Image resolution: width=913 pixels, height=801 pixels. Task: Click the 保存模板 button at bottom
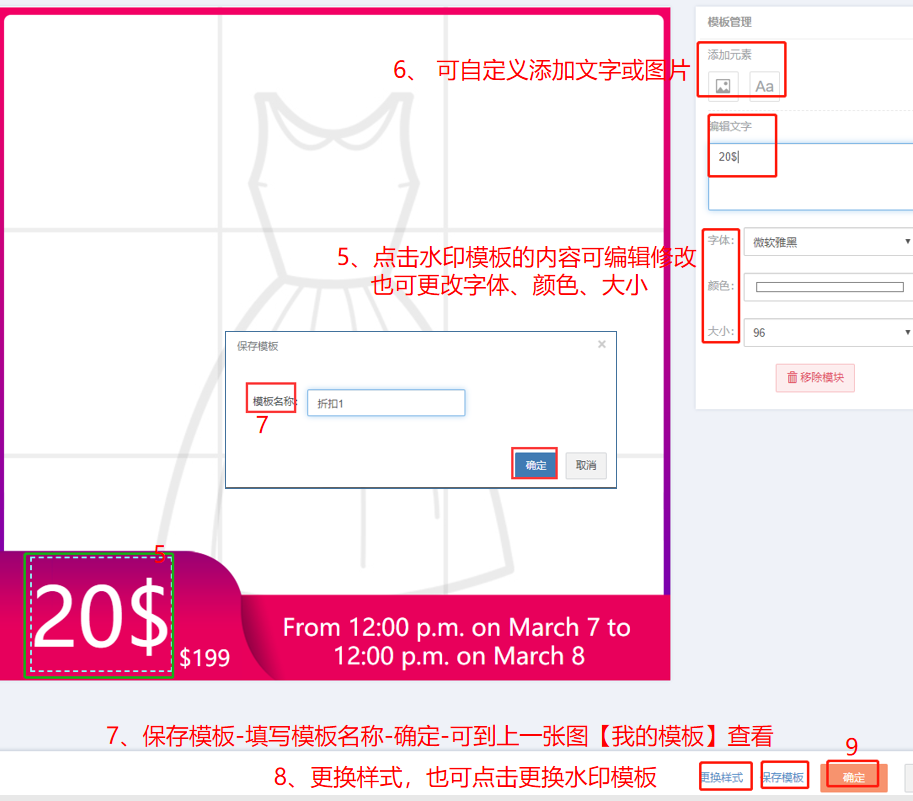click(784, 777)
